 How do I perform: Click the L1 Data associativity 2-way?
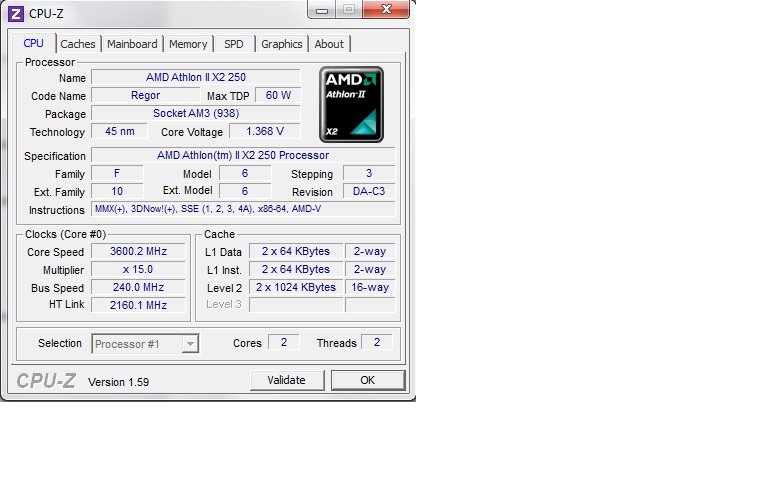[370, 251]
